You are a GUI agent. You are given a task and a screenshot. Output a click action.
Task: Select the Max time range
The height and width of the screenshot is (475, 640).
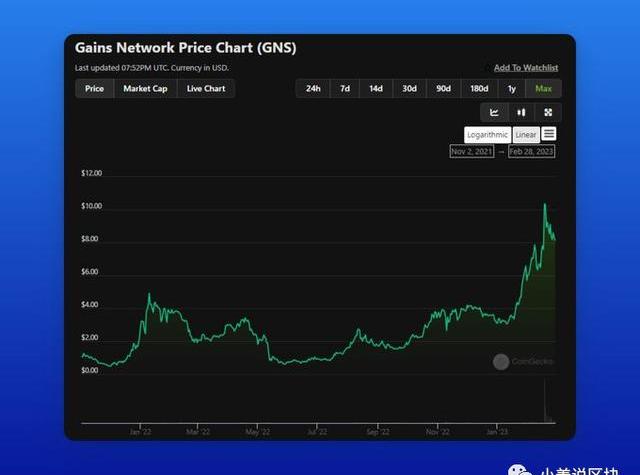pos(544,89)
